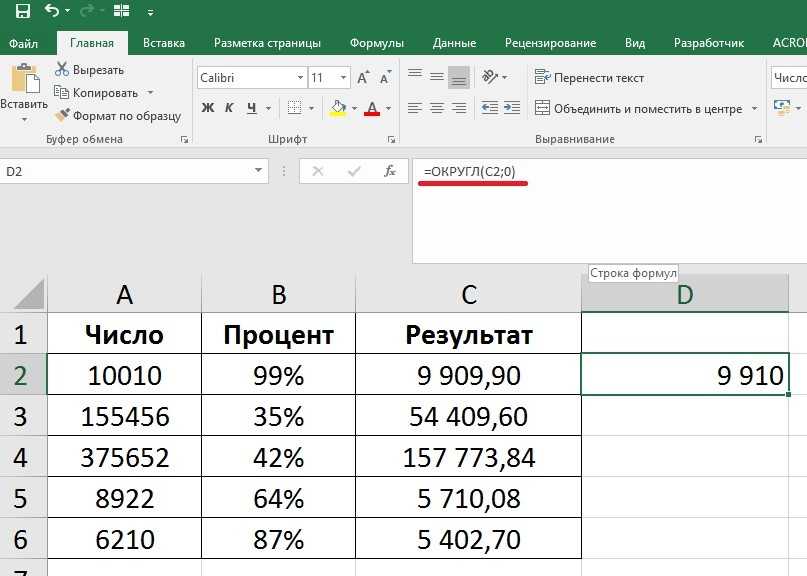This screenshot has height=576, width=807.
Task: Expand the Name Box dropdown arrow
Action: (259, 171)
